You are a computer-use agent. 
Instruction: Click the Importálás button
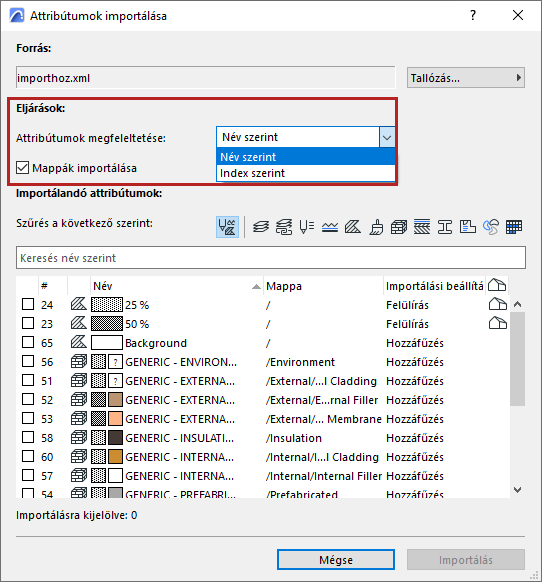pyautogui.click(x=466, y=559)
